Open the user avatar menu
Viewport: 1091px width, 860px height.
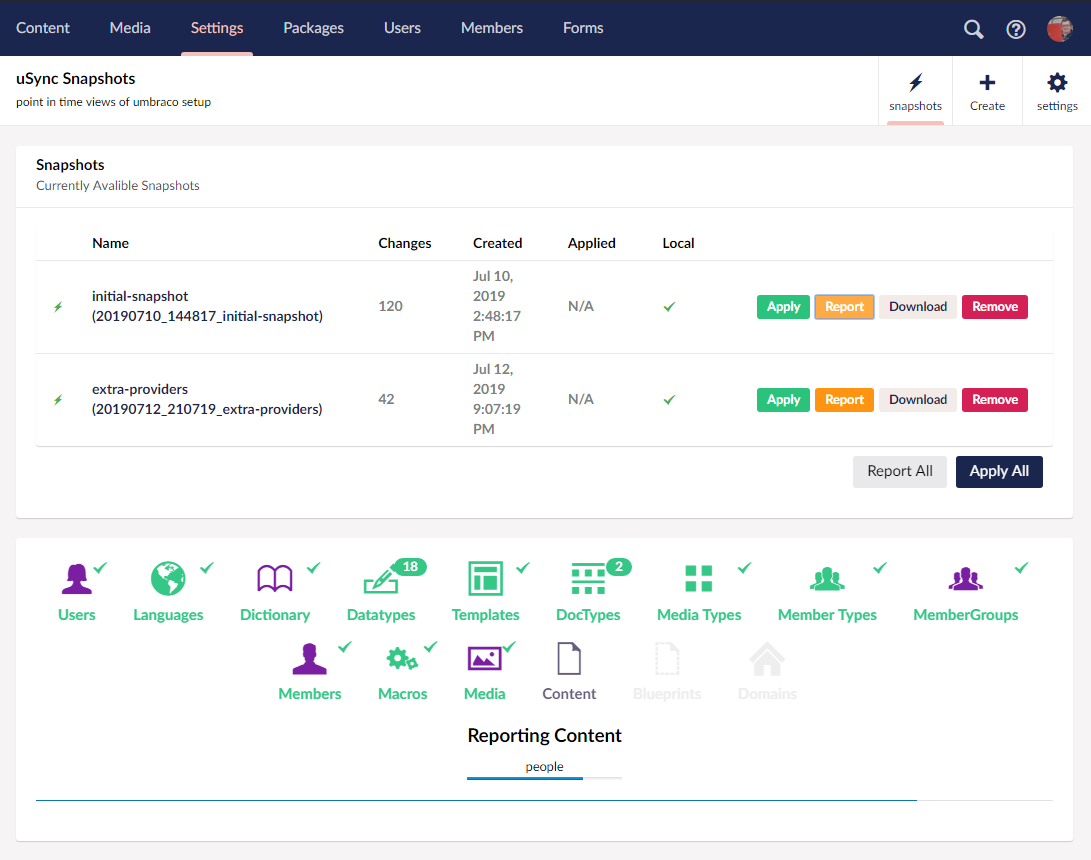pos(1060,29)
